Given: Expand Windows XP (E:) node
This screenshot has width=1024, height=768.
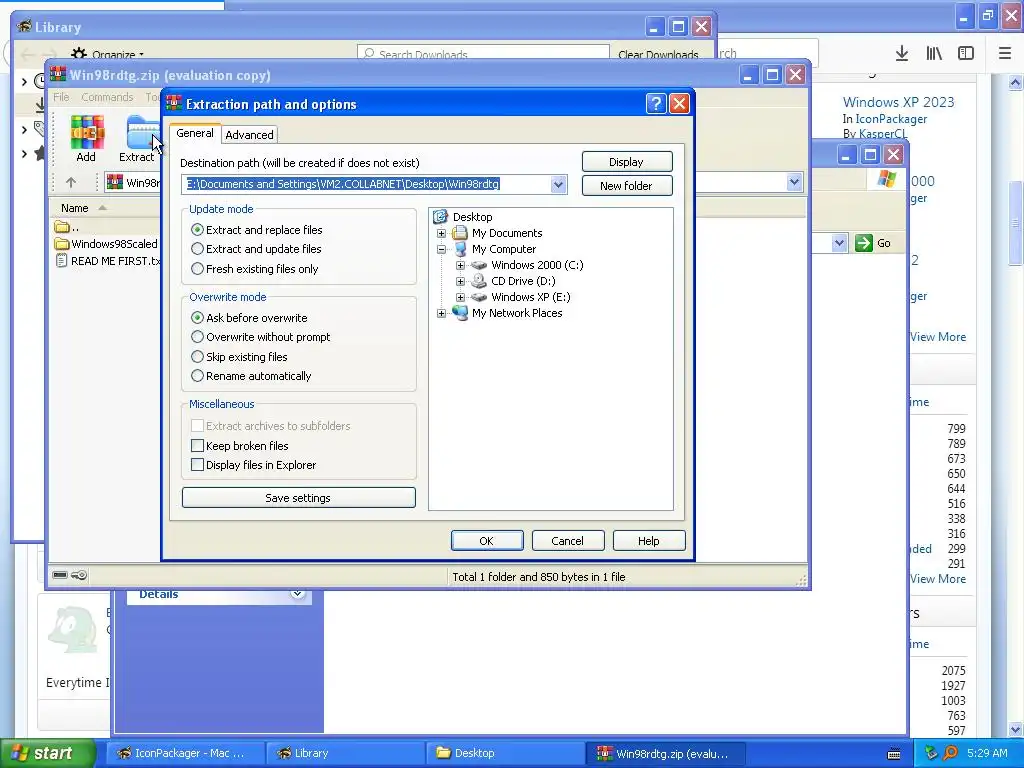Looking at the screenshot, I should pyautogui.click(x=460, y=297).
